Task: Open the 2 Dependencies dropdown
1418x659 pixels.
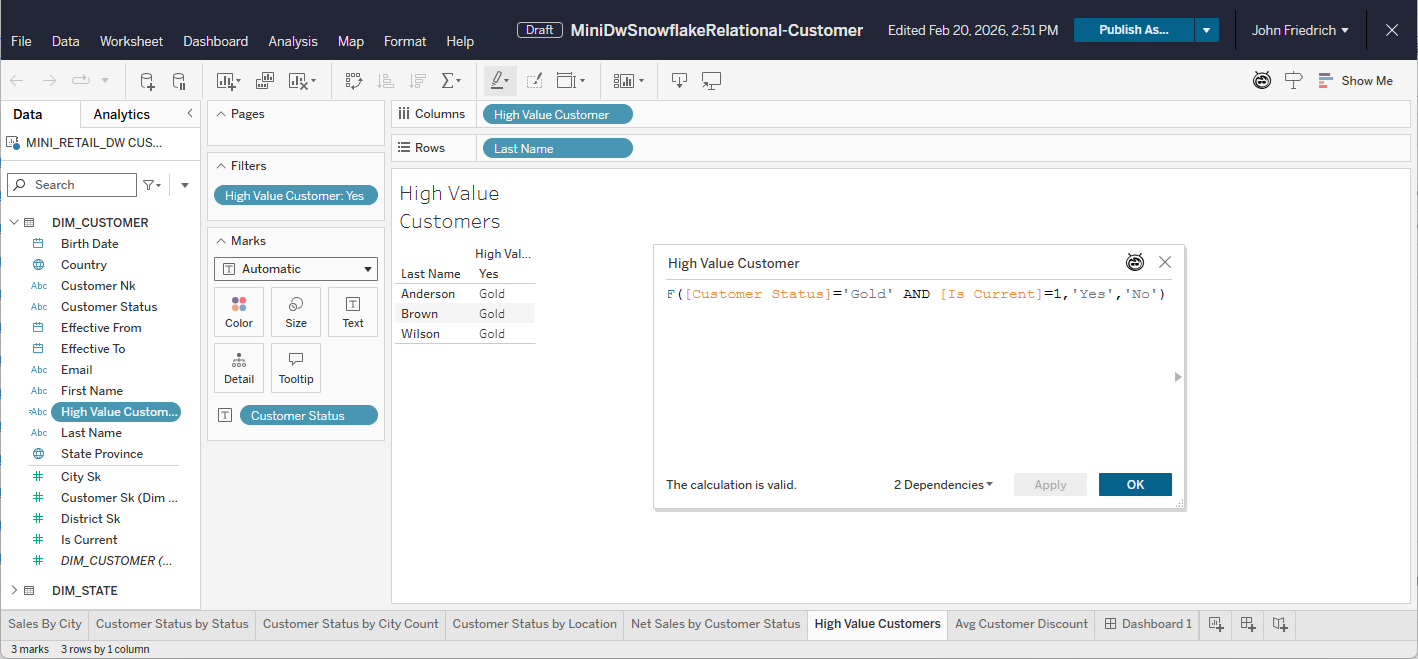Action: [x=943, y=485]
